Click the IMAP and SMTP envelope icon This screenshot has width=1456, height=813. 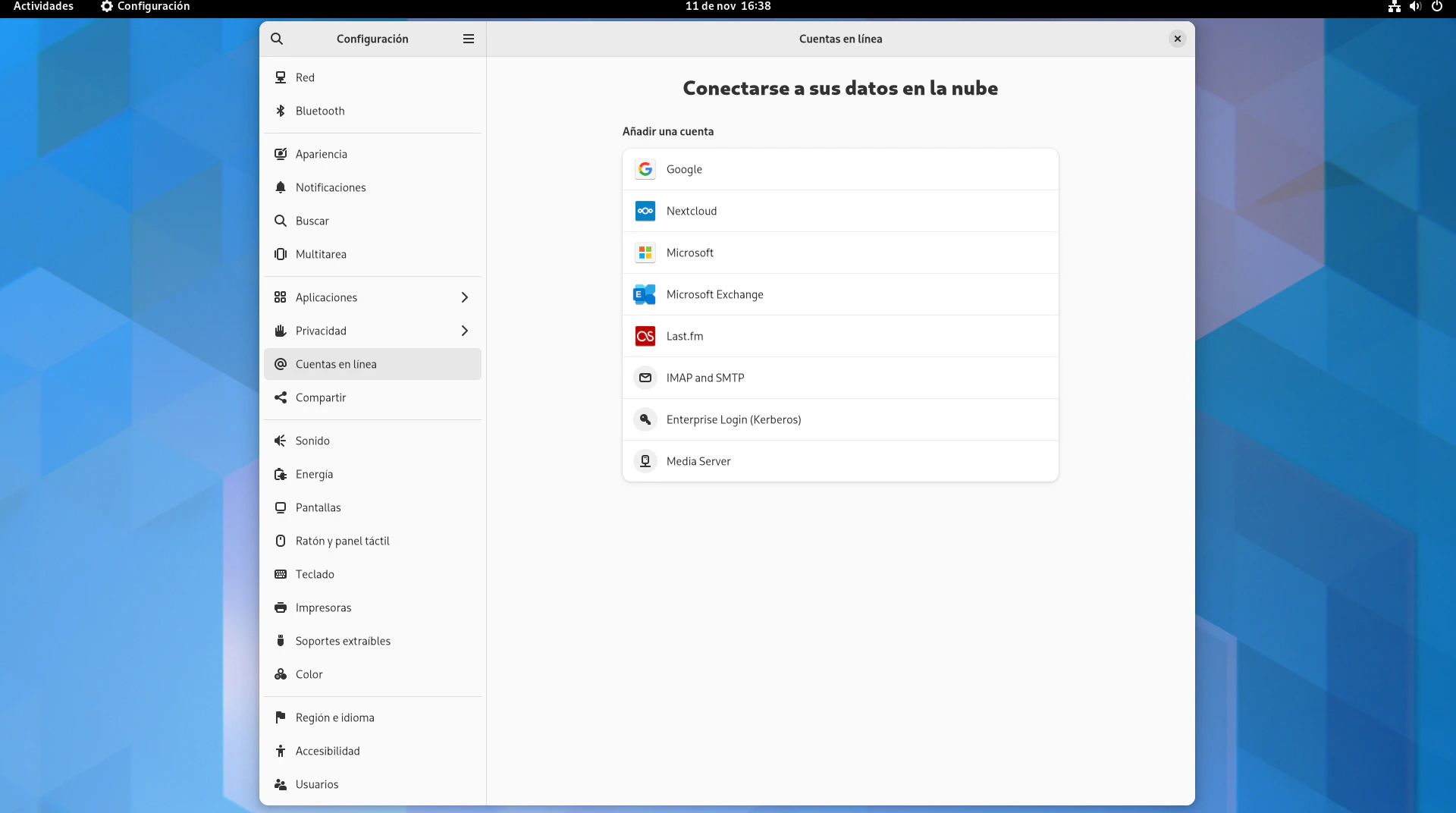645,378
